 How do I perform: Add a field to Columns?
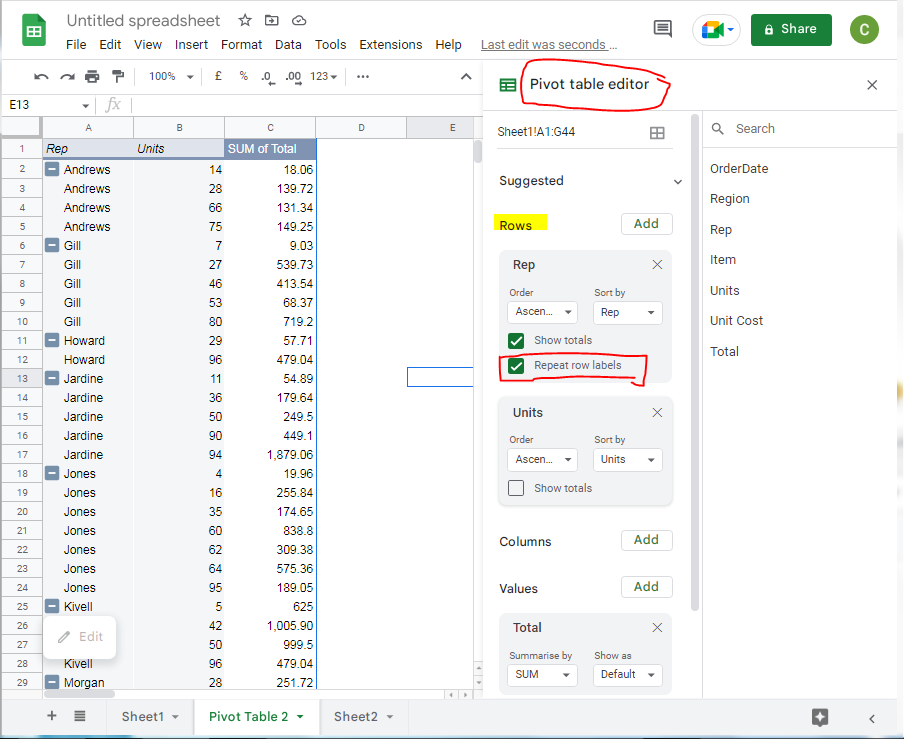click(646, 540)
